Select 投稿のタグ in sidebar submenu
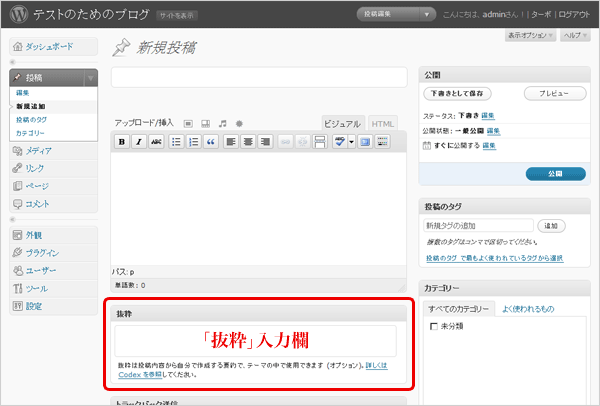The image size is (600, 406). pyautogui.click(x=31, y=120)
